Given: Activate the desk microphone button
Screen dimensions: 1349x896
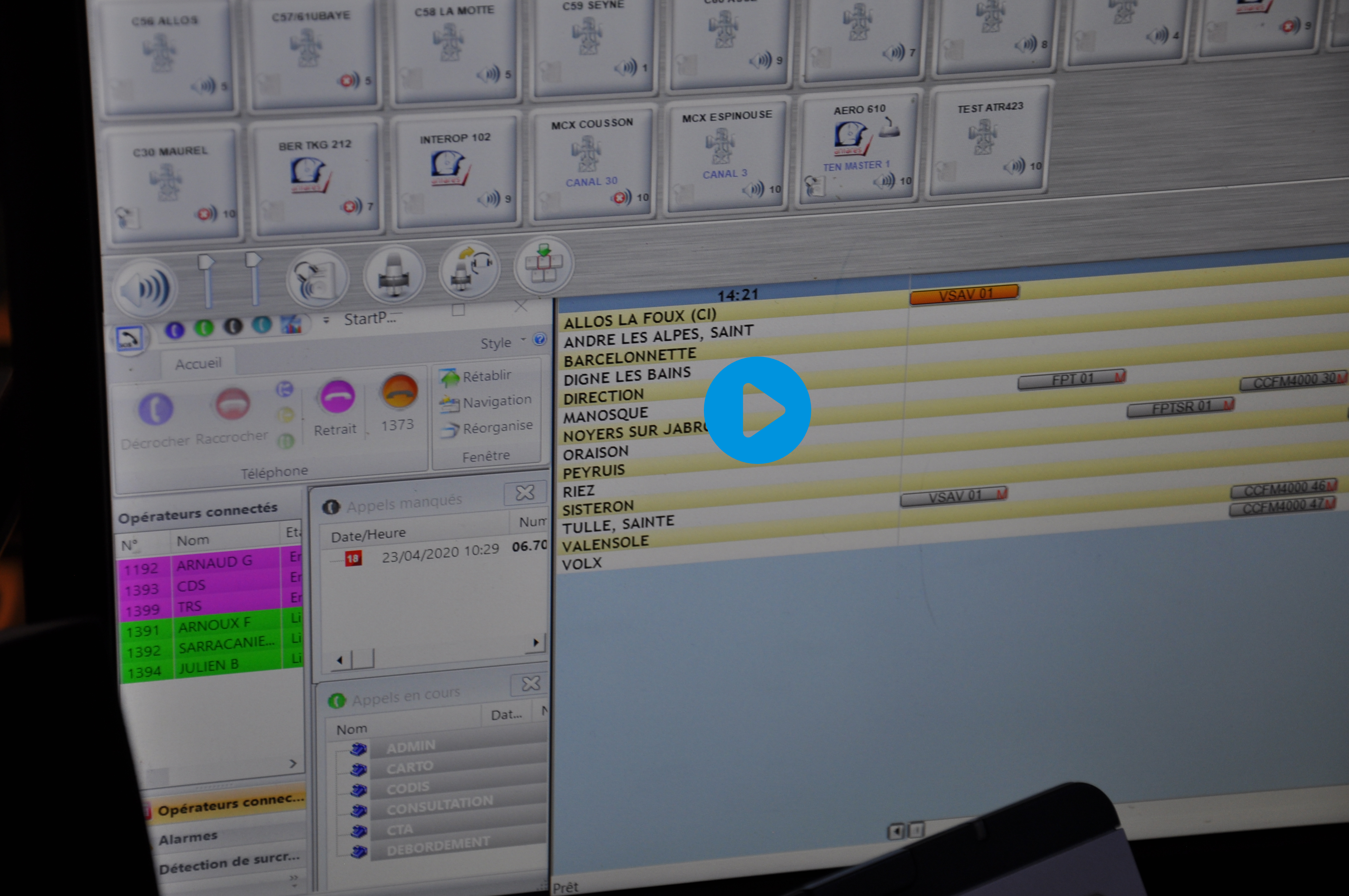Looking at the screenshot, I should click(x=394, y=274).
